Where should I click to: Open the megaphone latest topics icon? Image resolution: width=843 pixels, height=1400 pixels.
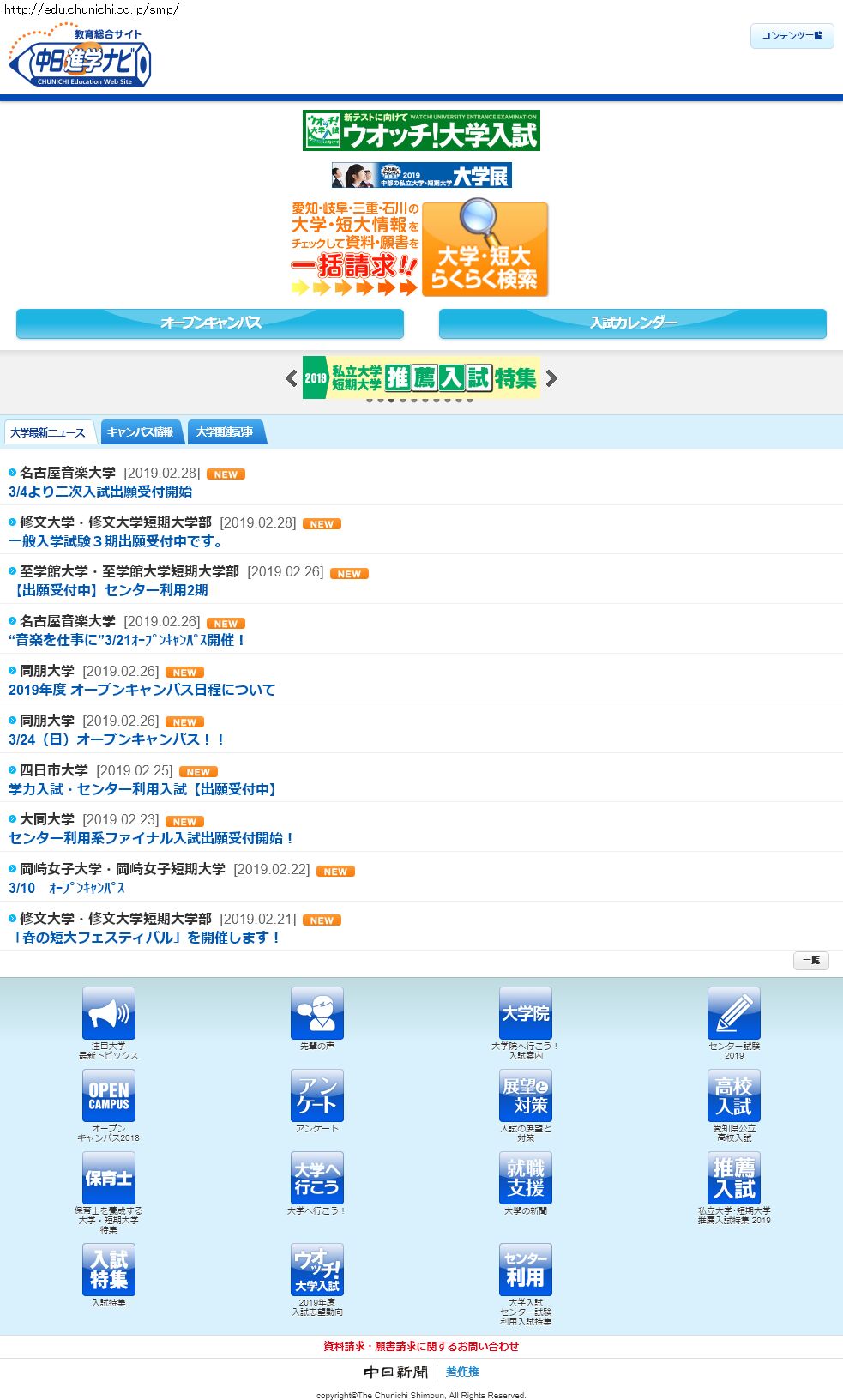(109, 1013)
